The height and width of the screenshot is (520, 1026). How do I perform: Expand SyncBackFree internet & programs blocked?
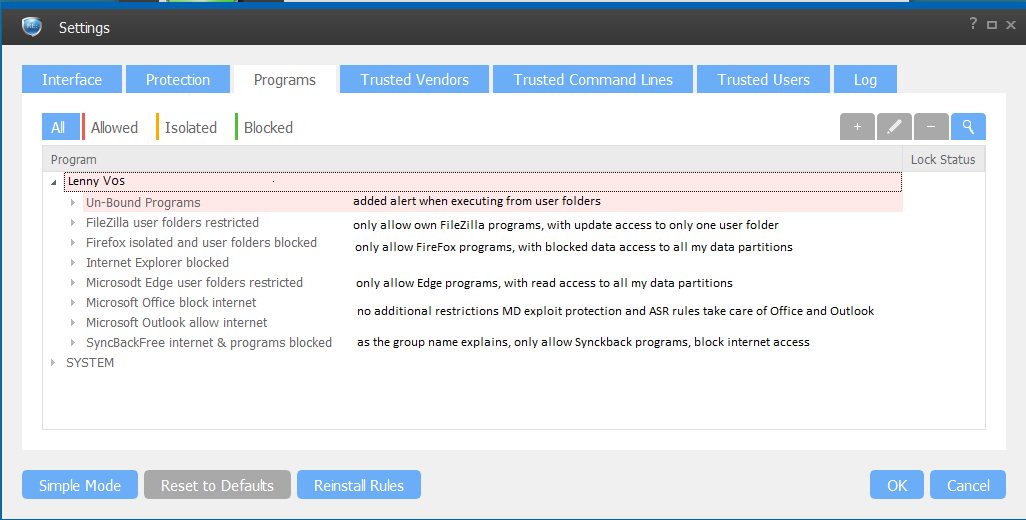coord(73,342)
